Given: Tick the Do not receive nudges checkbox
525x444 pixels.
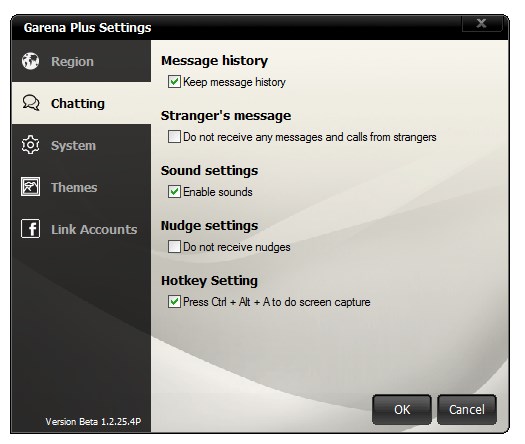Looking at the screenshot, I should [174, 246].
